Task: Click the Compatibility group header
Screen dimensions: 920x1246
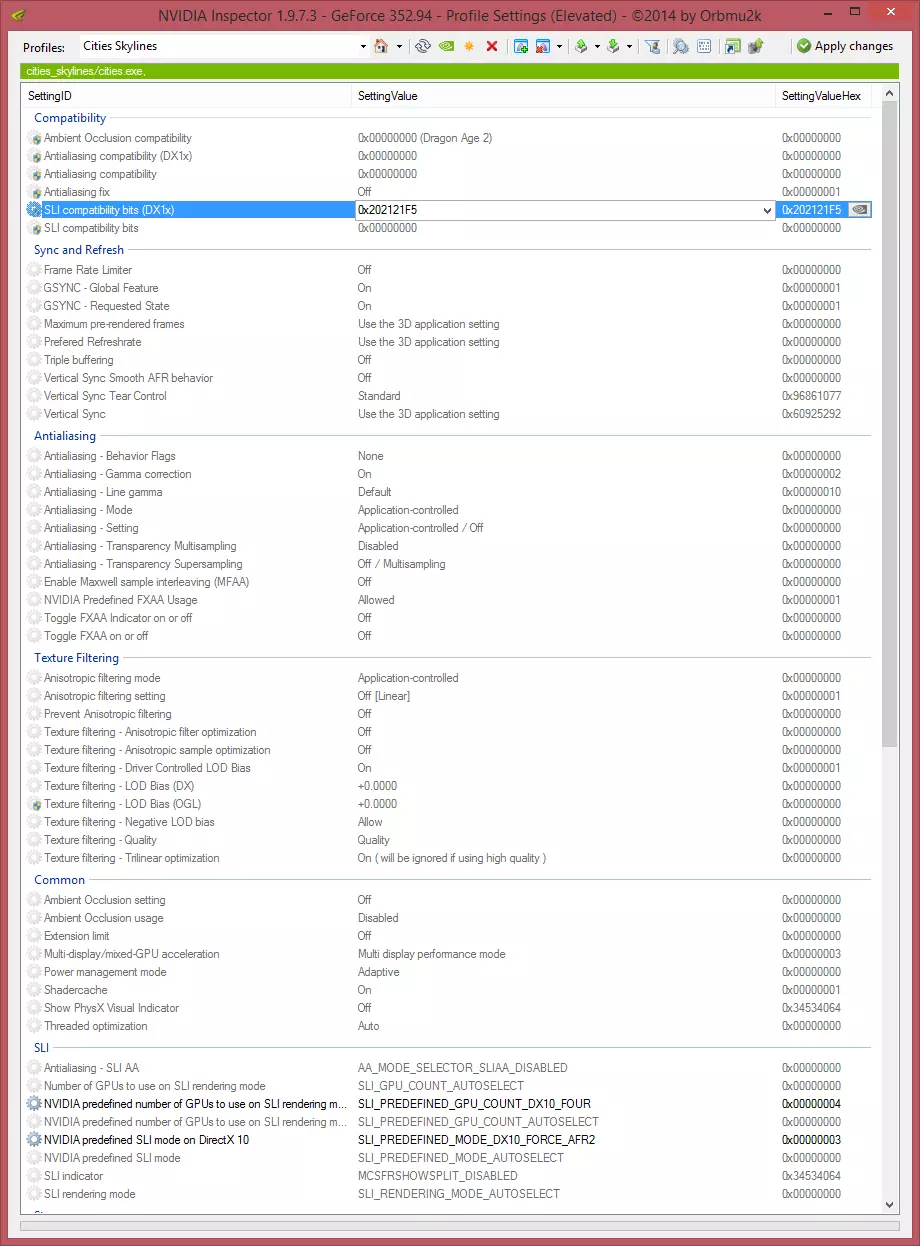Action: (x=70, y=118)
